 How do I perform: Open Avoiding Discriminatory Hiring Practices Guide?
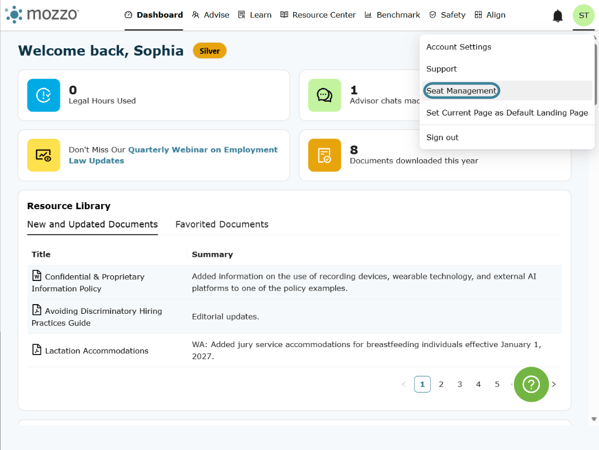[x=97, y=317]
